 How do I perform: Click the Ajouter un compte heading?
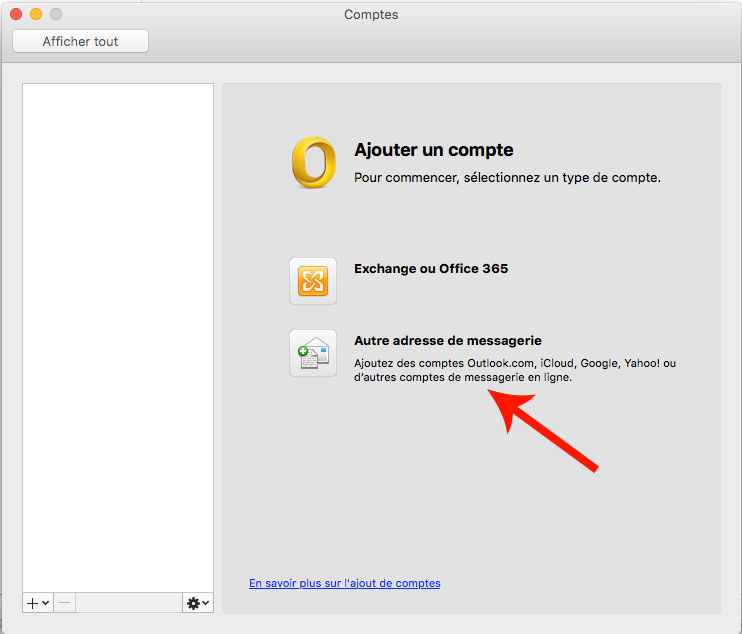433,150
